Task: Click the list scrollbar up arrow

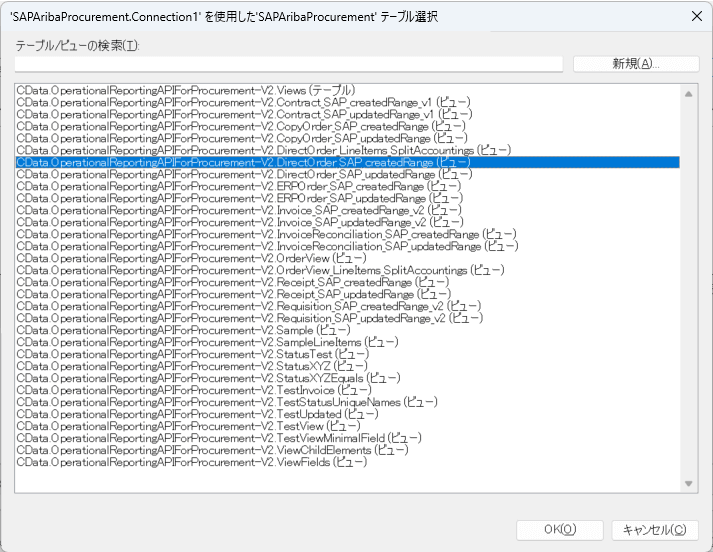Action: (688, 94)
